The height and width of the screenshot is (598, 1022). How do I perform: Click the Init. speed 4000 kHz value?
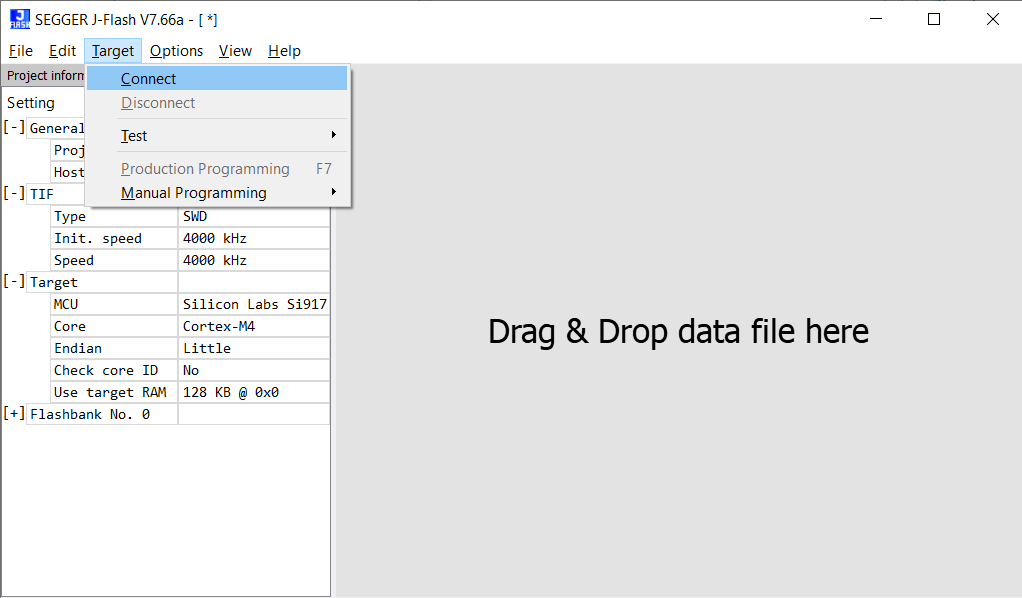pos(254,239)
